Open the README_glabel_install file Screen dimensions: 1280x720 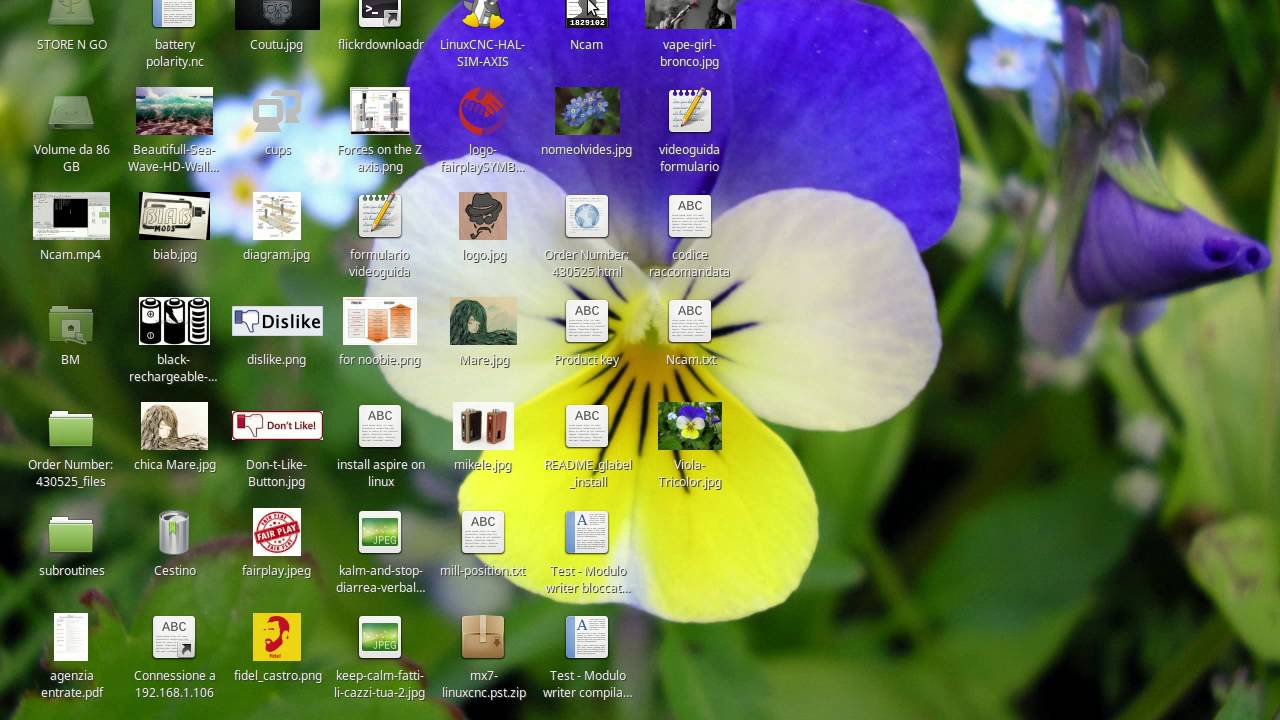(586, 426)
